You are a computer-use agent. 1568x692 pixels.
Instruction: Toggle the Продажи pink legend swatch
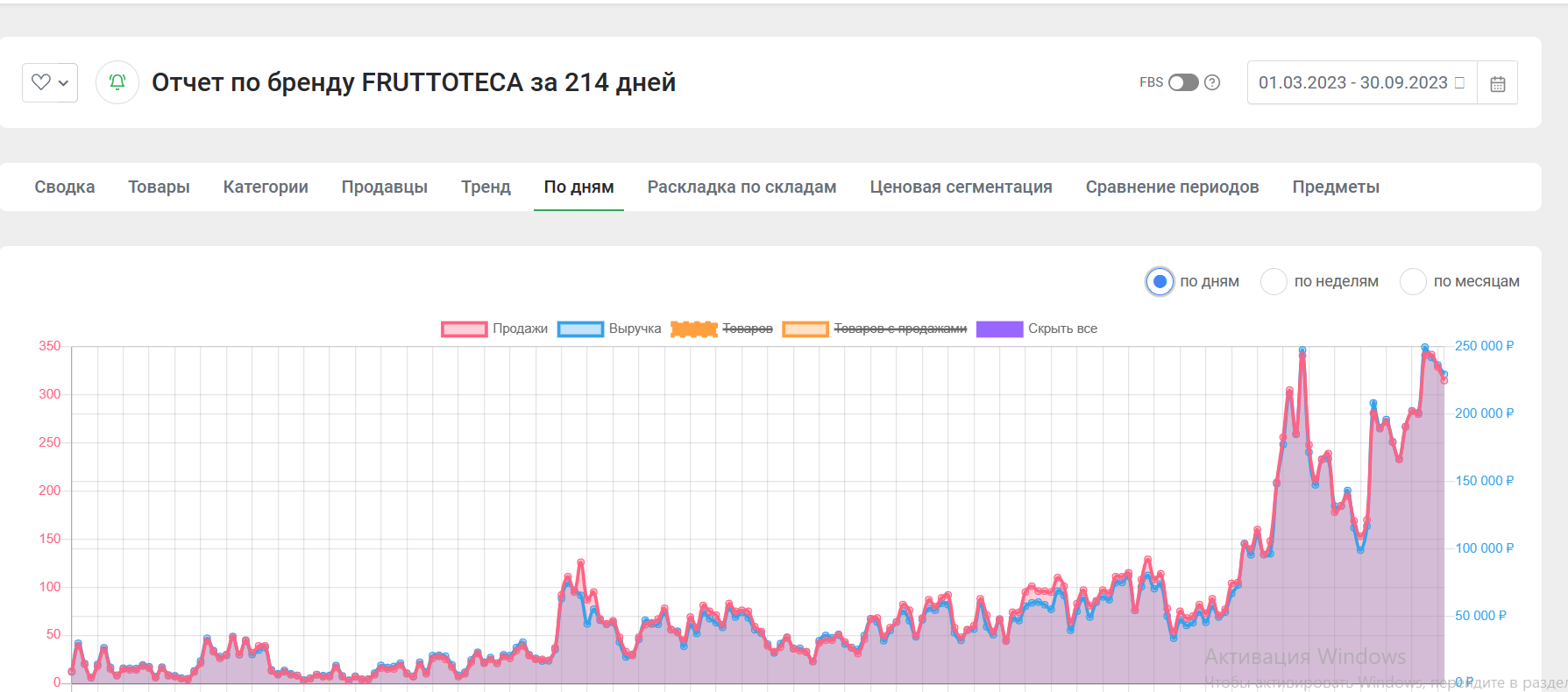point(464,329)
